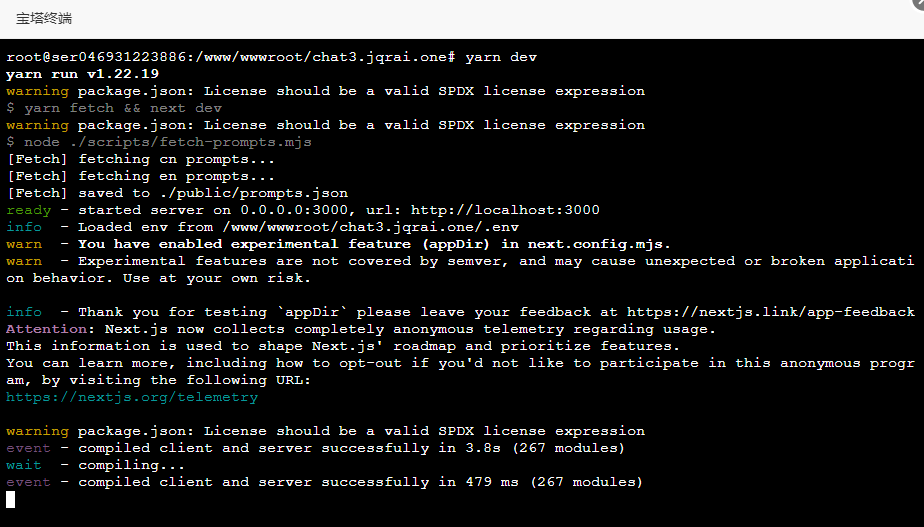
Task: Click the terminal cursor block
Action: (11, 499)
